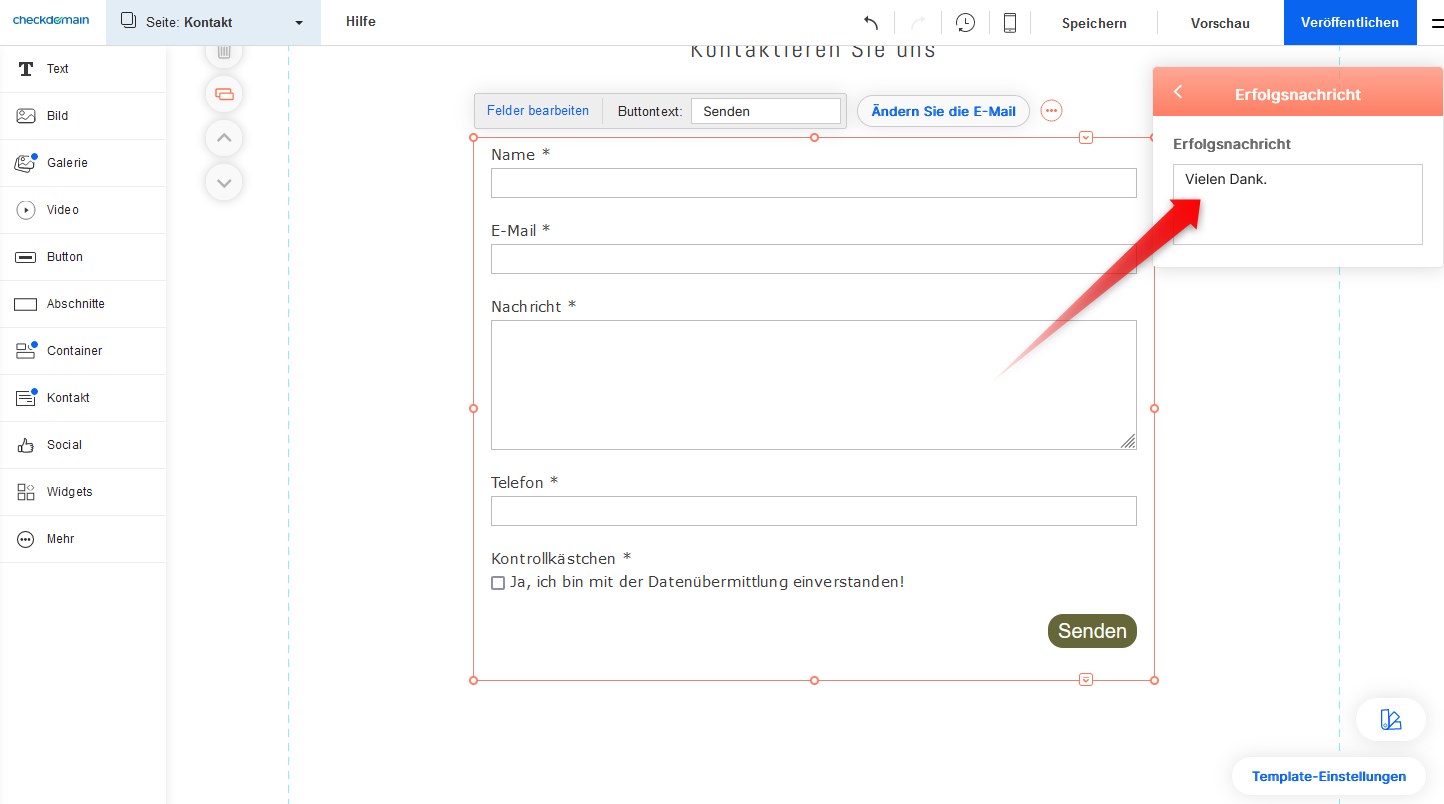Move element up with chevron button

coord(224,138)
